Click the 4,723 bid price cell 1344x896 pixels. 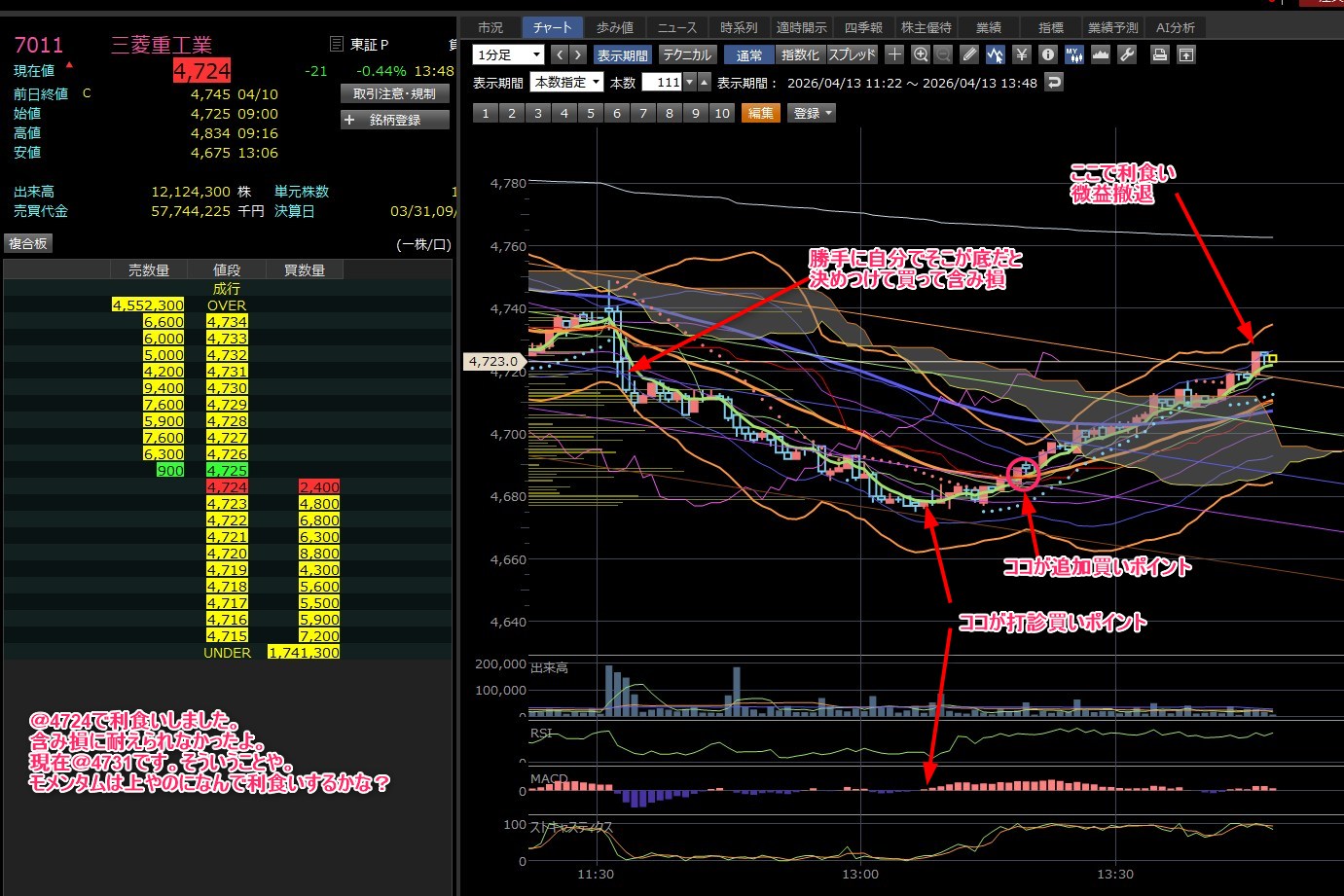227,504
